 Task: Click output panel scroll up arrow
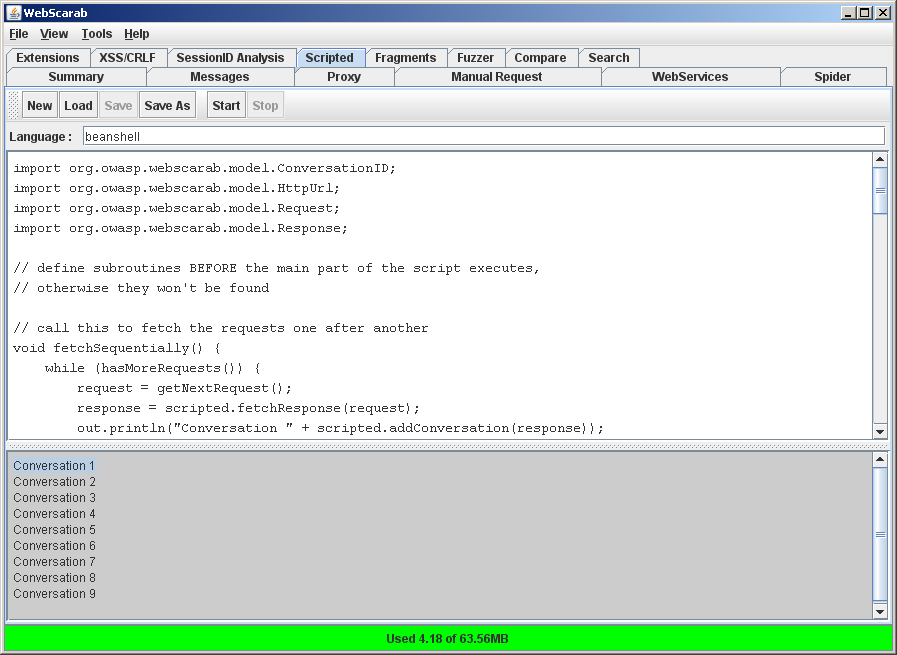click(880, 460)
